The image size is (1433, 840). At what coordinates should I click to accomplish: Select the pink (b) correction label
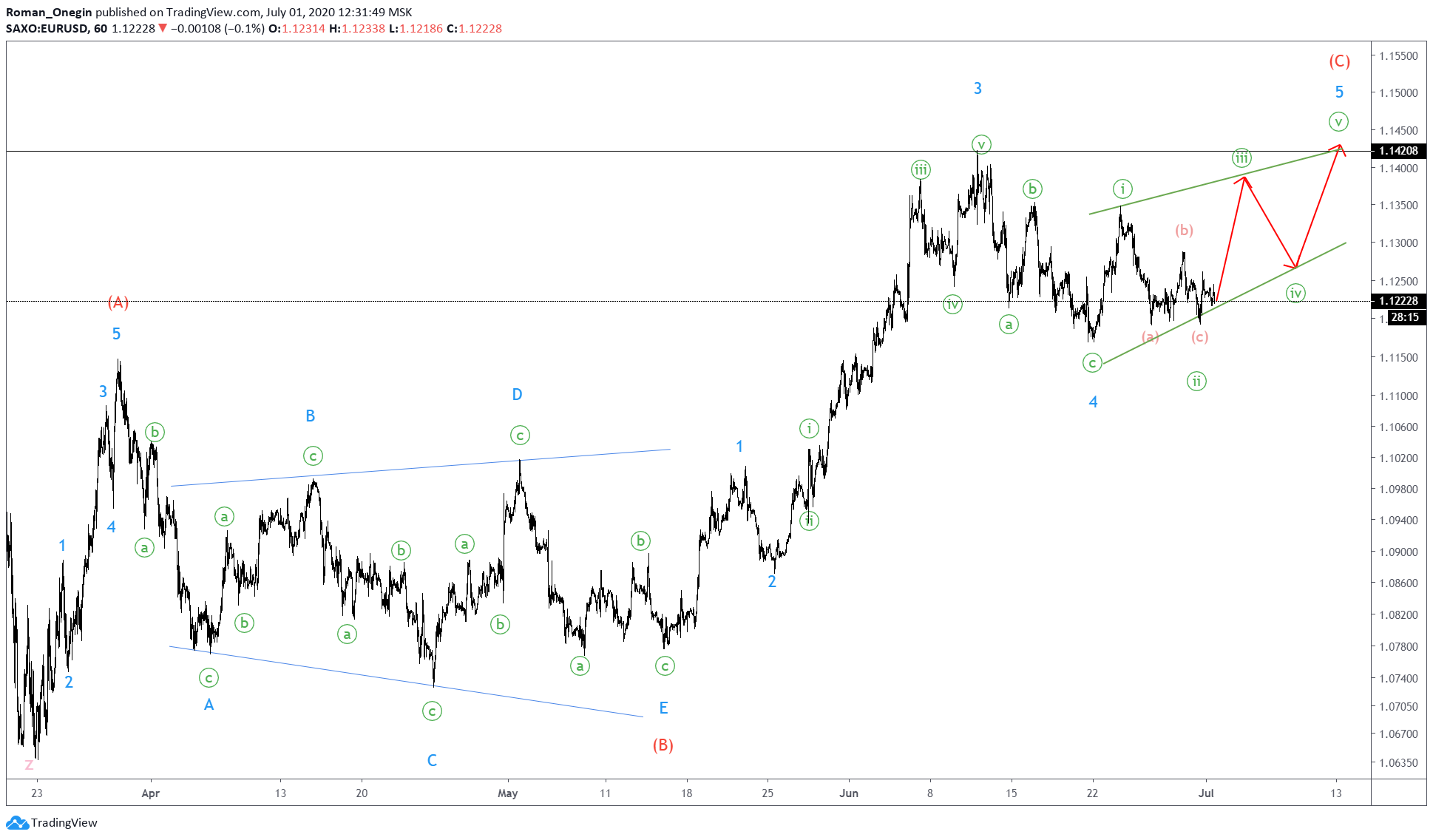1184,230
